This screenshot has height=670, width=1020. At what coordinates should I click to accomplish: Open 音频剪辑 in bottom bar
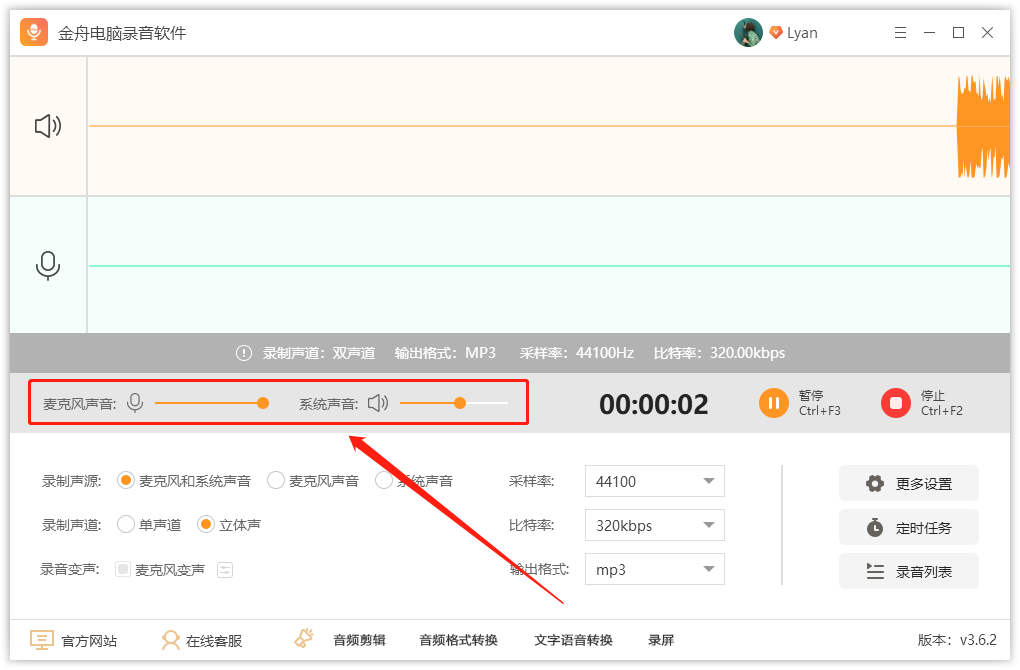click(x=359, y=640)
